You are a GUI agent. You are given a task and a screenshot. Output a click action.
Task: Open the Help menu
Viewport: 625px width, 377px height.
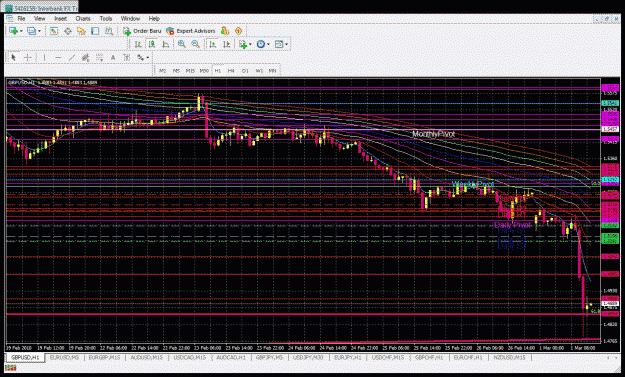click(x=154, y=18)
